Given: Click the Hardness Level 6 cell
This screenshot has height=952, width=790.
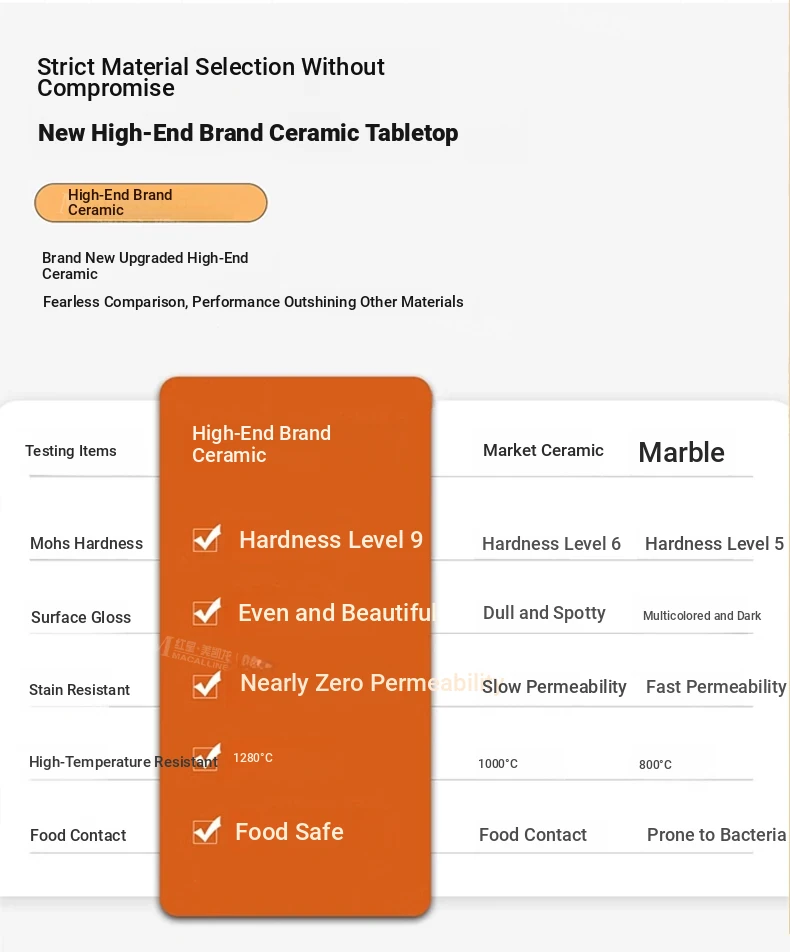Looking at the screenshot, I should pos(551,544).
